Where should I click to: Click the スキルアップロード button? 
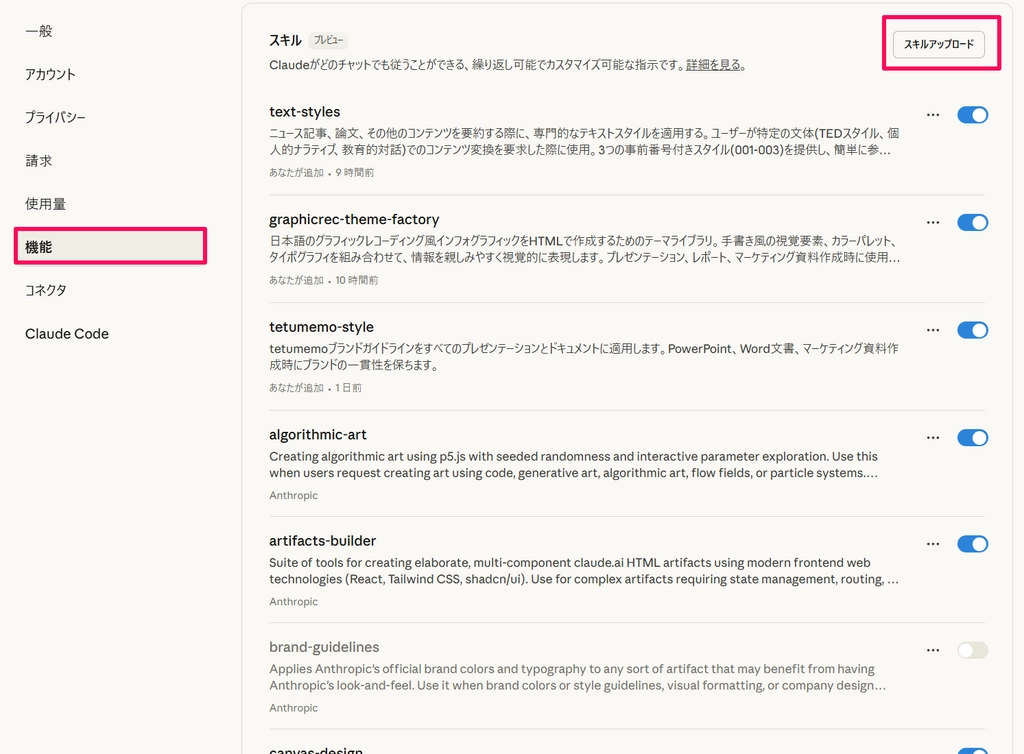(938, 45)
